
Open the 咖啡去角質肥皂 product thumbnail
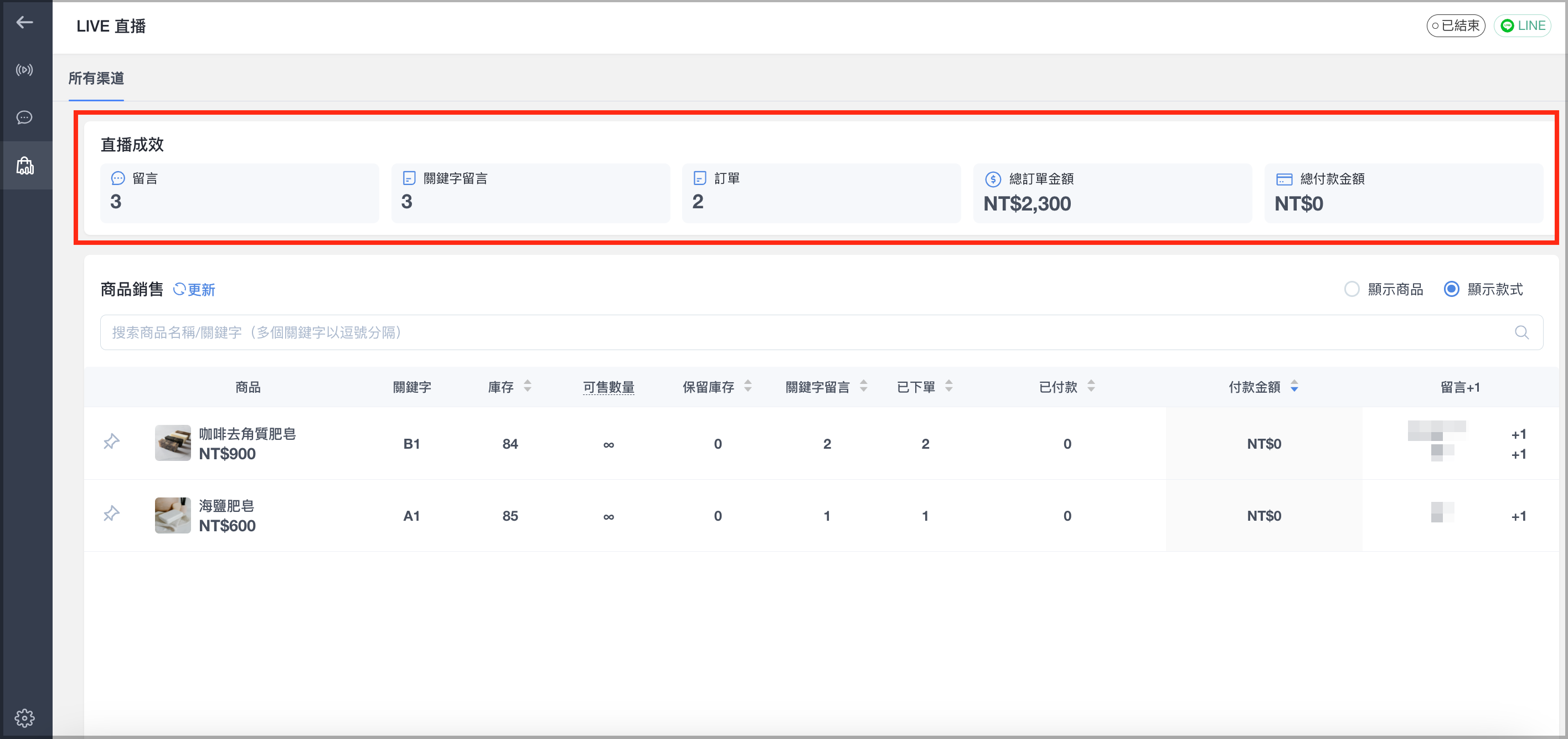[x=173, y=443]
